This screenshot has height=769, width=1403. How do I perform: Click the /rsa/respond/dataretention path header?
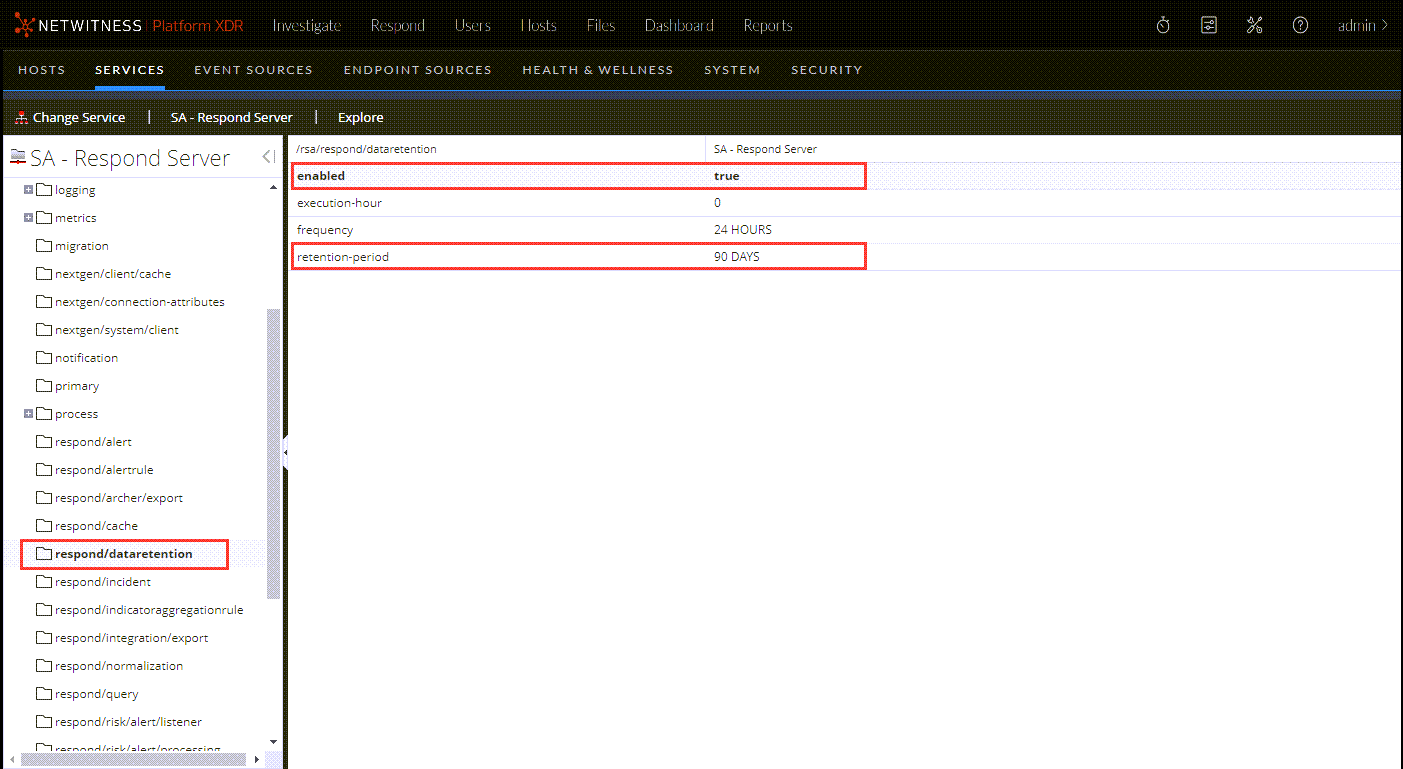click(x=366, y=149)
